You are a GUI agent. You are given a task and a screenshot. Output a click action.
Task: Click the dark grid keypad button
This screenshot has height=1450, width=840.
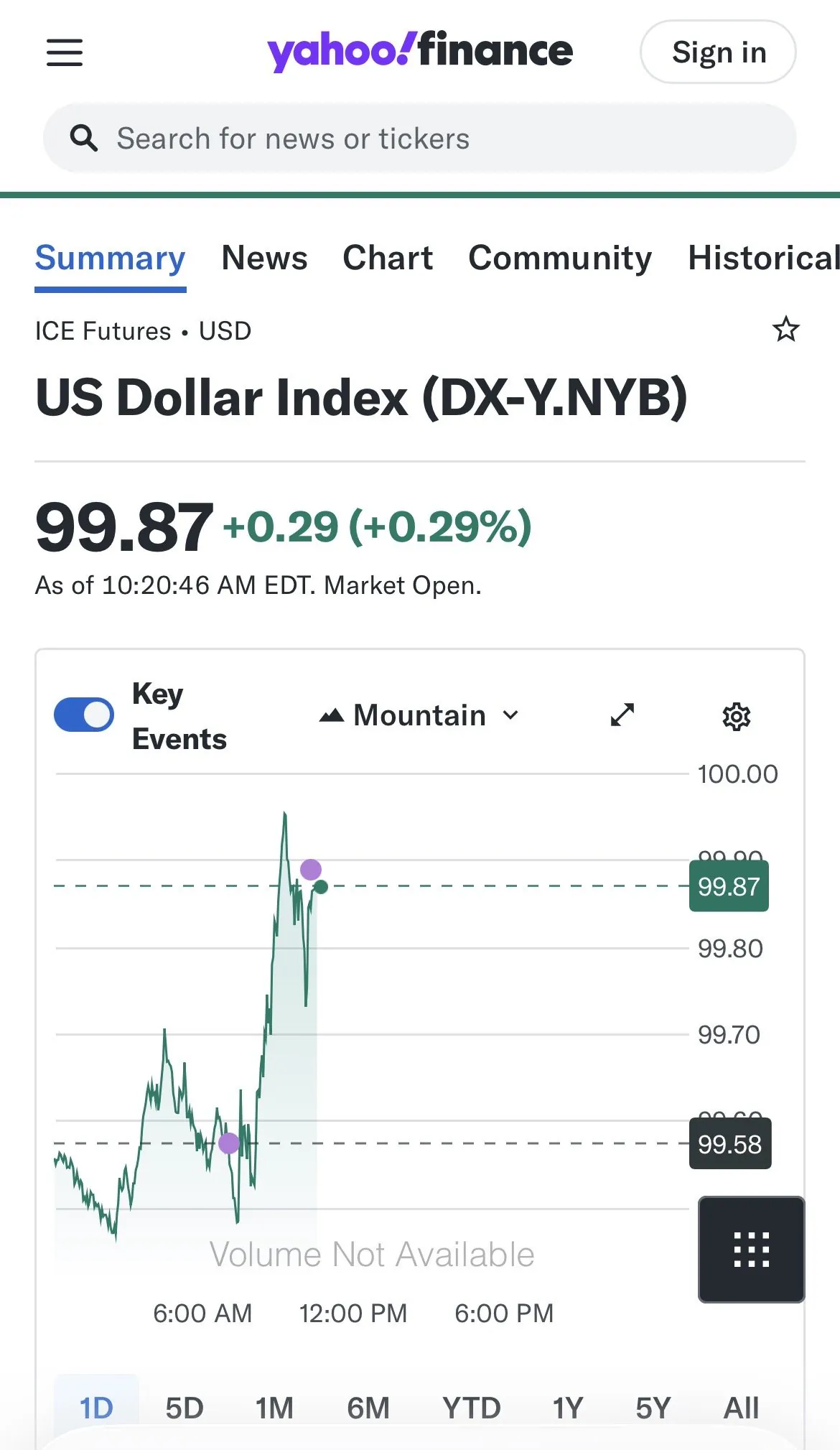point(751,1249)
